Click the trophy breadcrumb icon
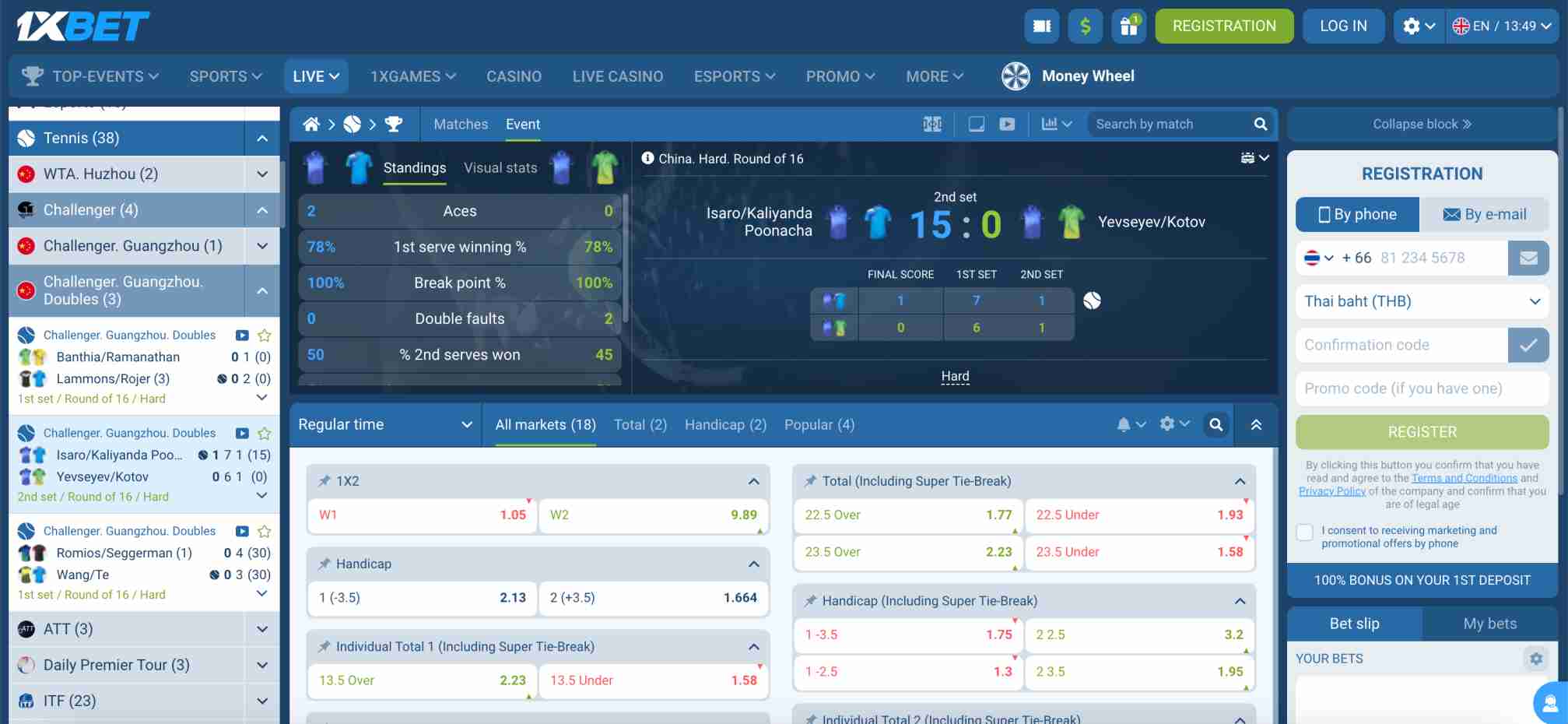The image size is (1568, 724). click(x=394, y=125)
